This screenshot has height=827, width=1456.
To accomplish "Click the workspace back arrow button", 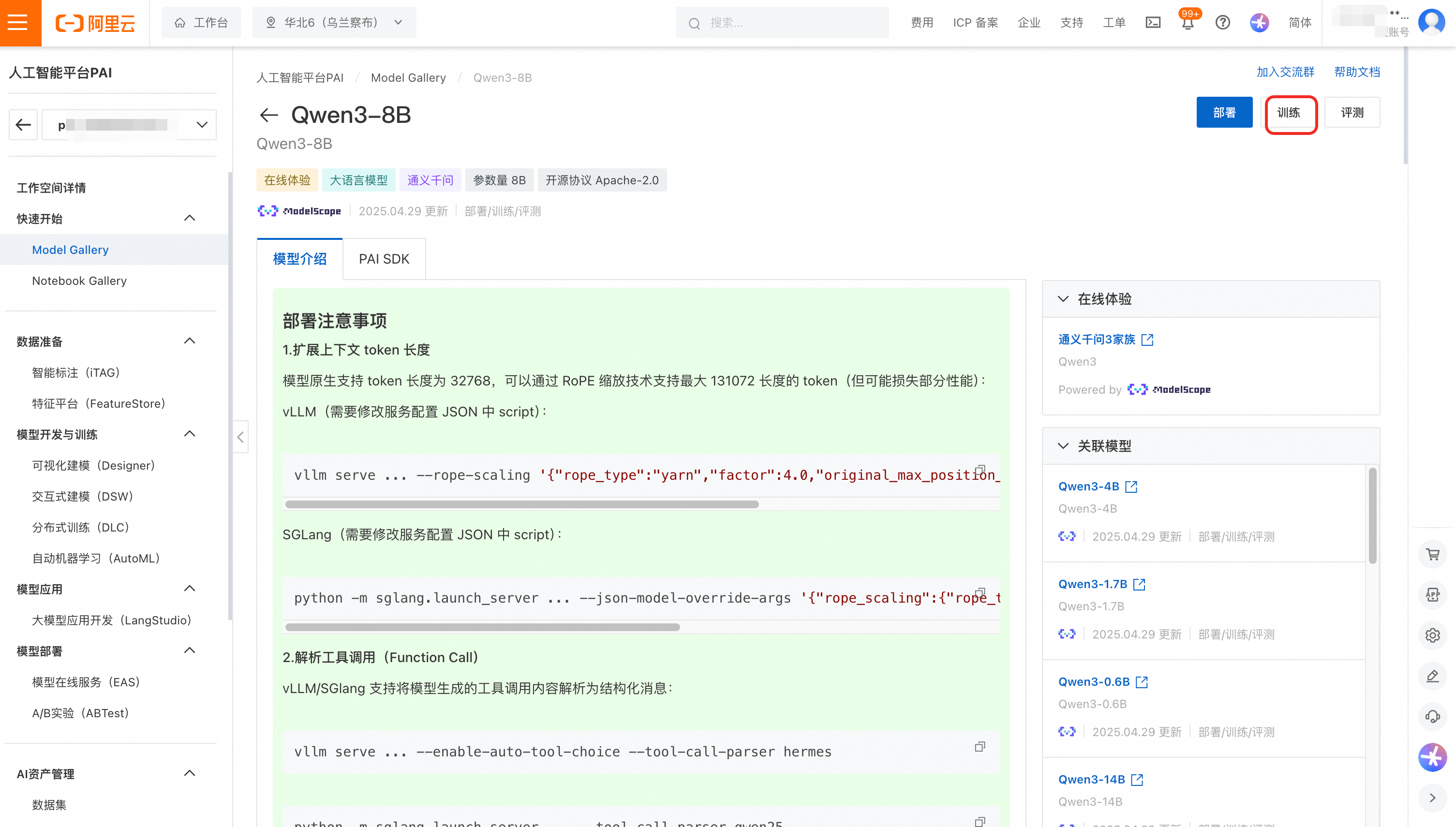I will 23,124.
